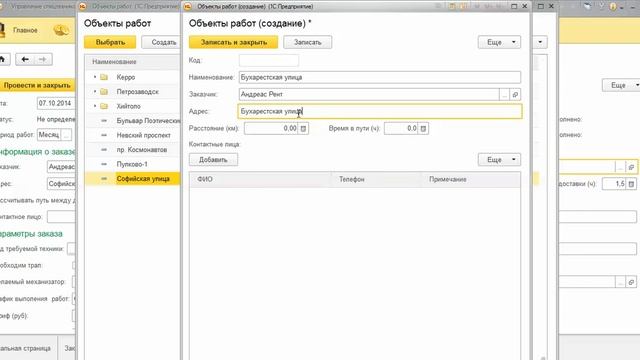
Task: Click the item marker icon beside 'Невский проспект'
Action: tap(104, 135)
